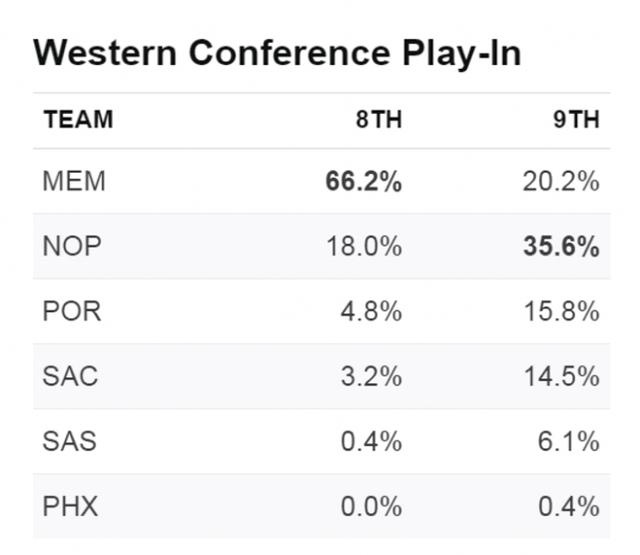640x555 pixels.
Task: Click MEM's 20.2% ninth-place value
Action: 561,181
